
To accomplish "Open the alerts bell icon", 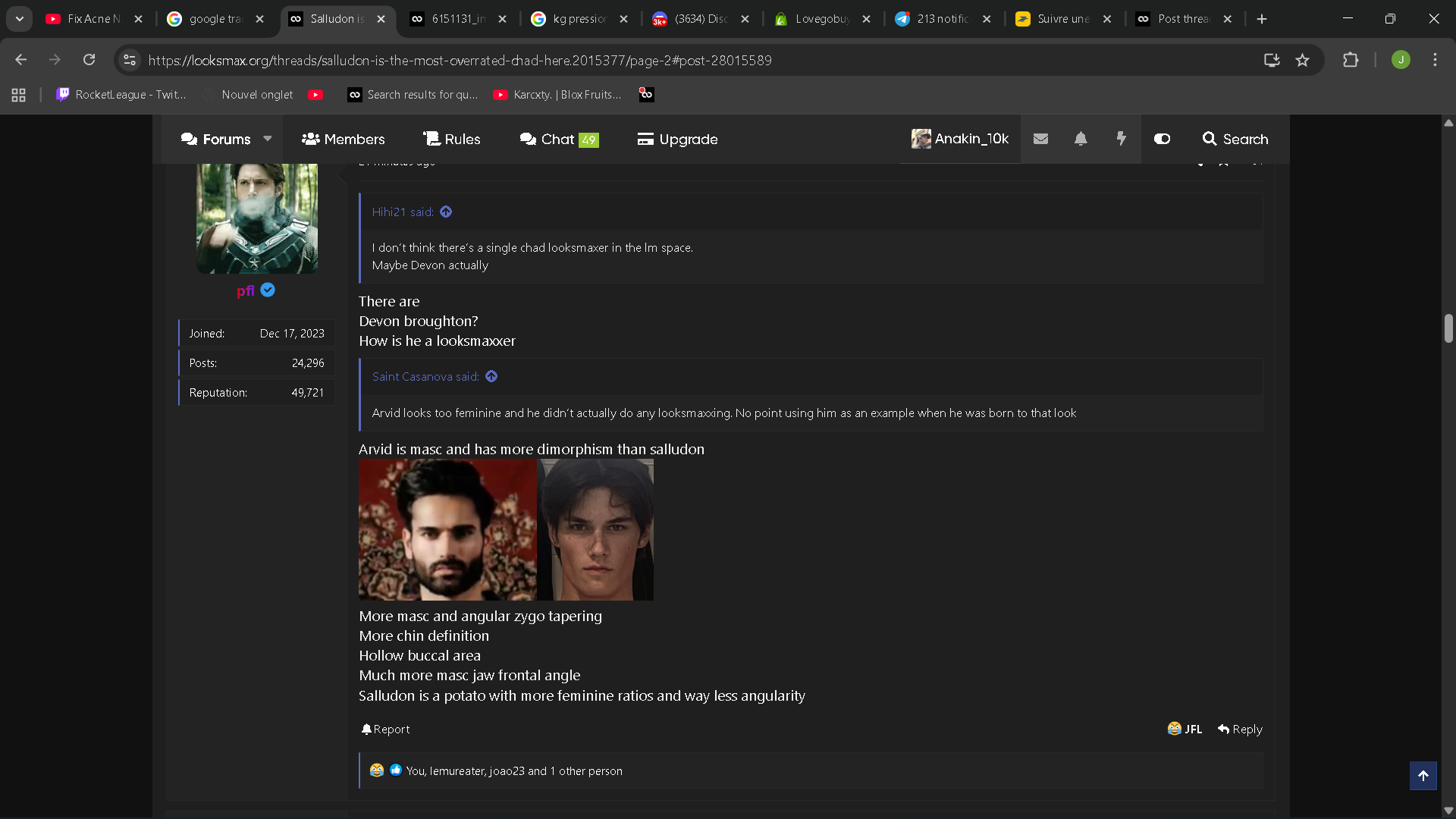I will [x=1081, y=139].
